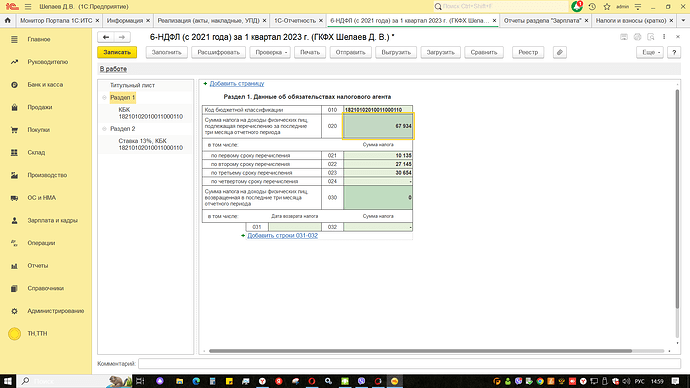
Task: Go to the home page icon
Action: 7,20
